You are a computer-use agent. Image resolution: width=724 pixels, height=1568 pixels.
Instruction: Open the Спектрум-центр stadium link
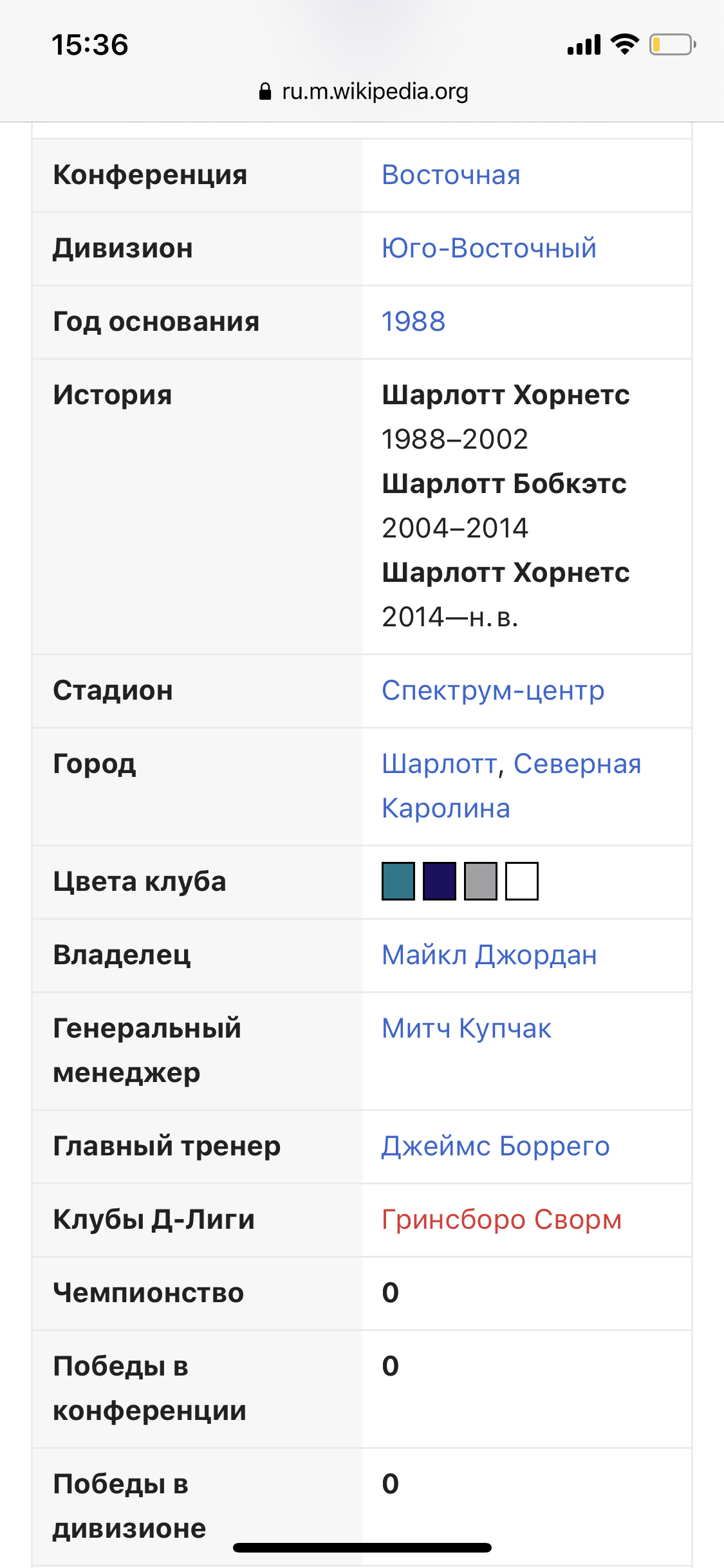[493, 691]
